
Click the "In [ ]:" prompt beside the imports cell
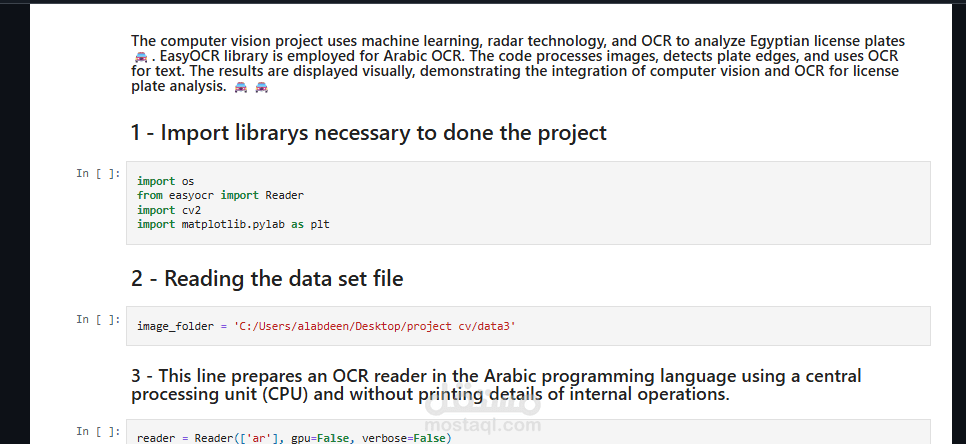click(98, 173)
